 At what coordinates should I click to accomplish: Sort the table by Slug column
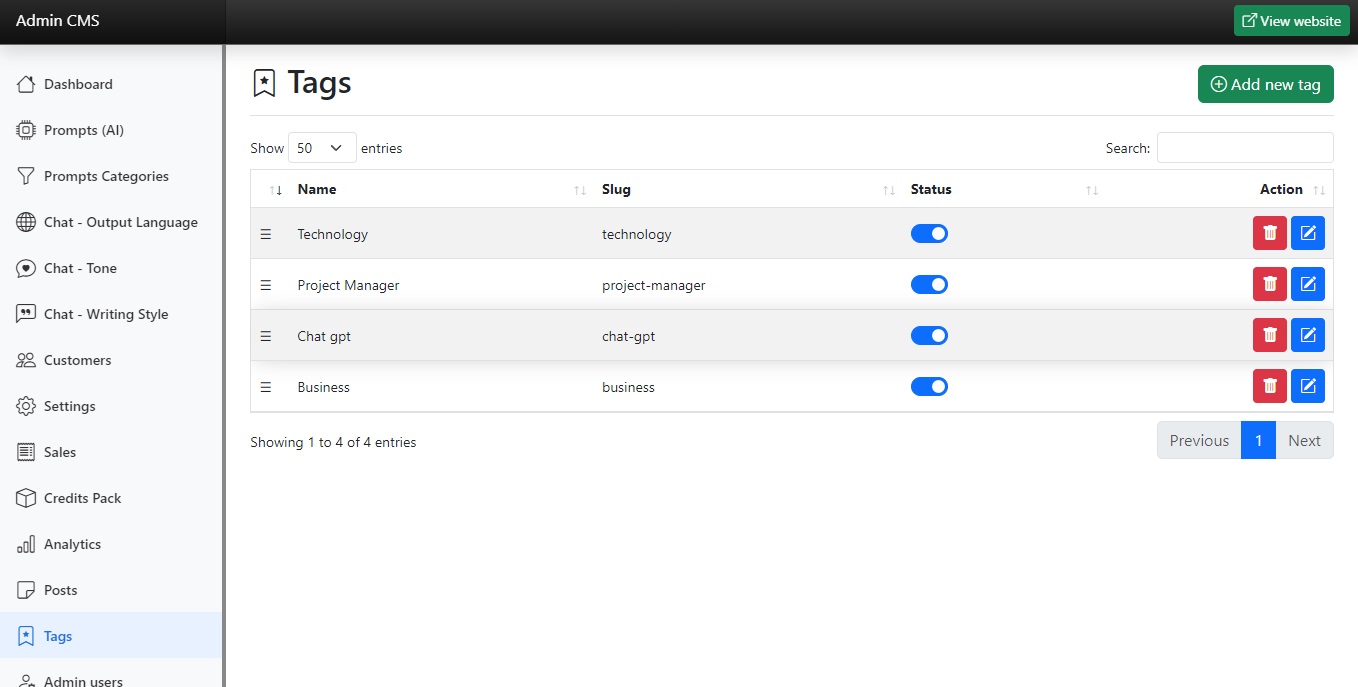tap(616, 189)
